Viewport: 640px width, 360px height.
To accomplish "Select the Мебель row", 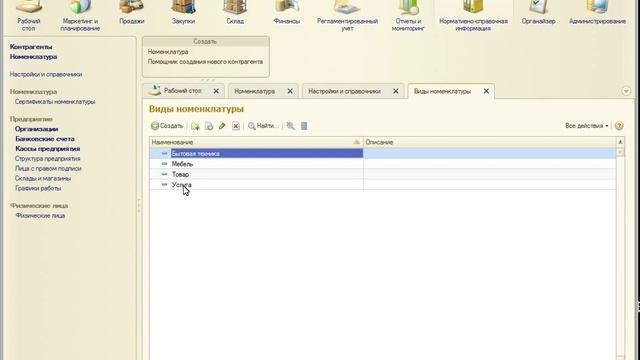I will 382,164.
